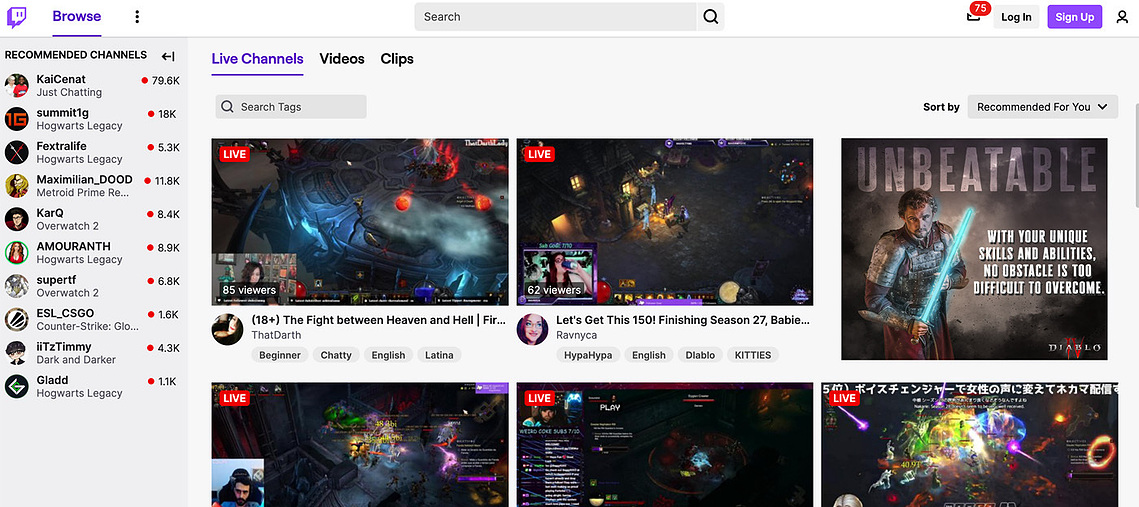Click the Log In button
The height and width of the screenshot is (507, 1139).
1016,17
